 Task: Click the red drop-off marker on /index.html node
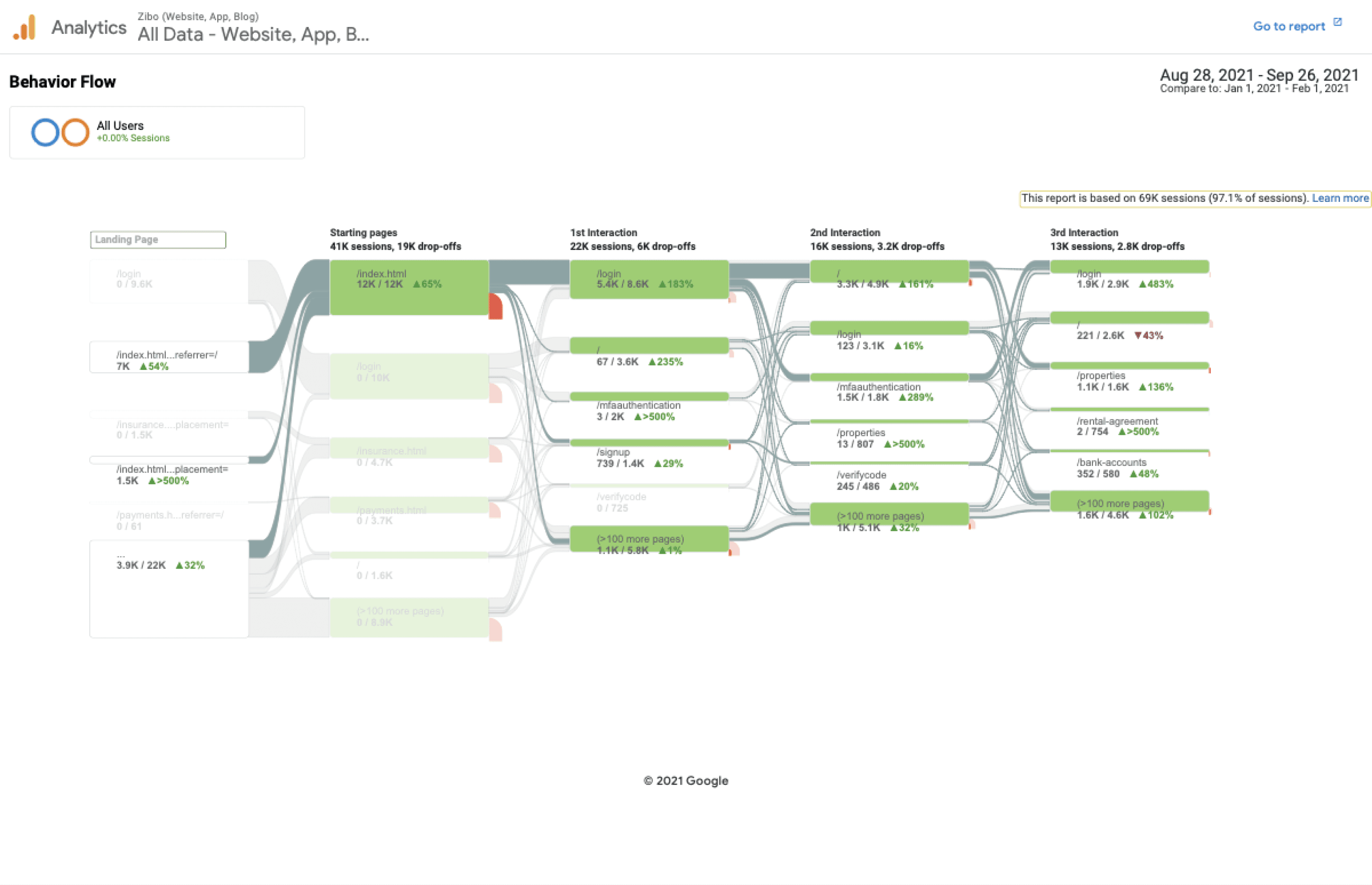[x=495, y=307]
